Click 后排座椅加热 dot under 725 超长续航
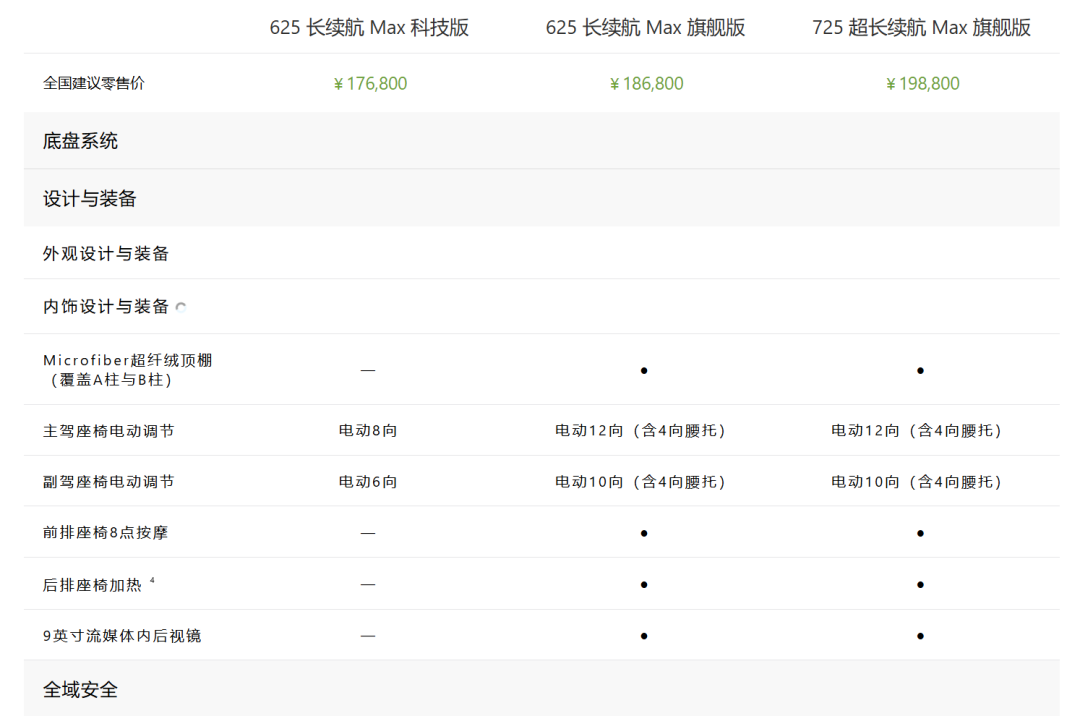The image size is (1080, 716). (x=920, y=584)
